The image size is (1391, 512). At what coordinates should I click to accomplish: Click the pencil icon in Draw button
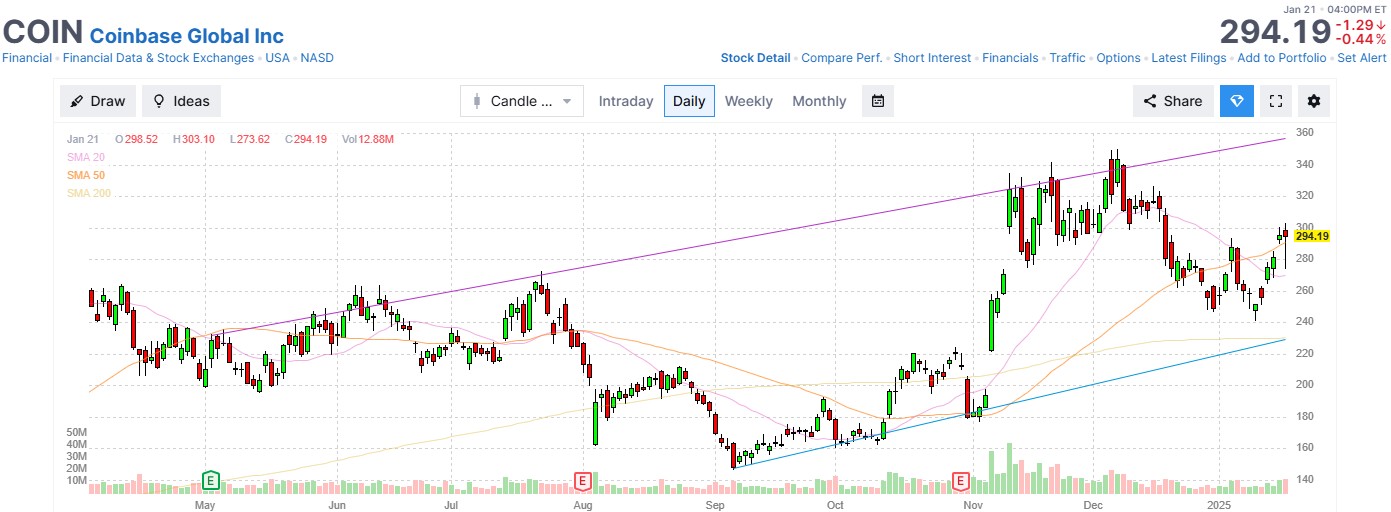(x=77, y=101)
